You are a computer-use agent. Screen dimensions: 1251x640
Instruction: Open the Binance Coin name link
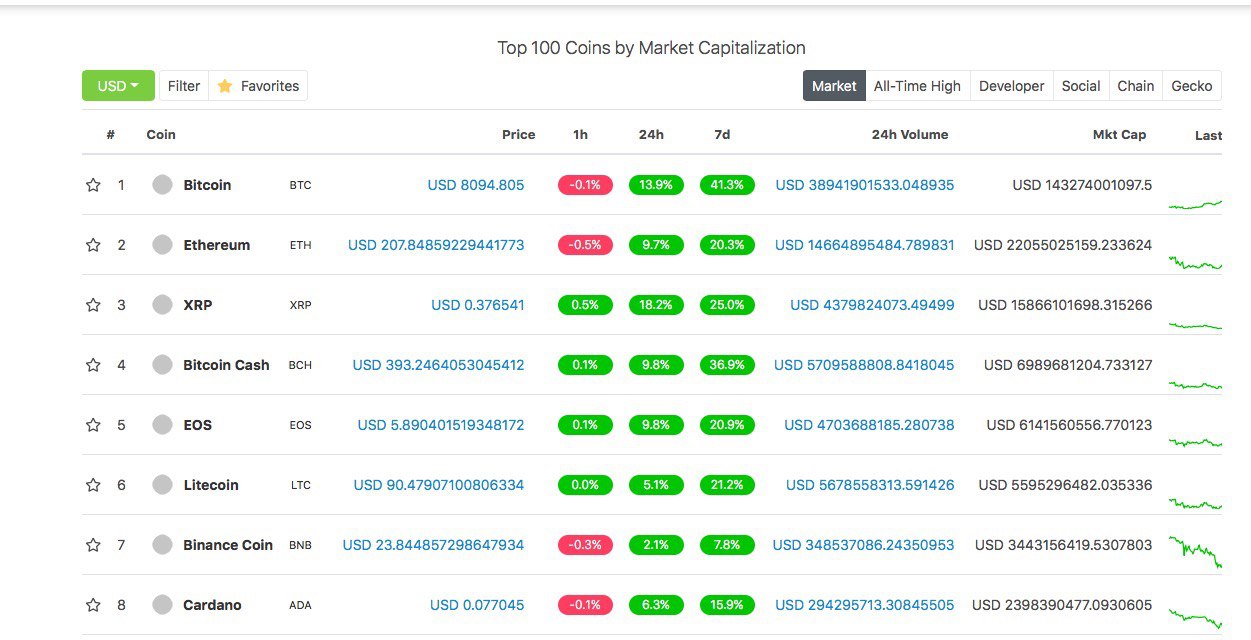pos(228,545)
